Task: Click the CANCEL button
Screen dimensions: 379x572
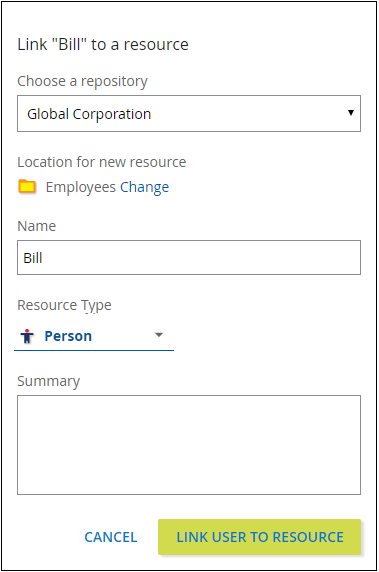Action: [x=111, y=537]
